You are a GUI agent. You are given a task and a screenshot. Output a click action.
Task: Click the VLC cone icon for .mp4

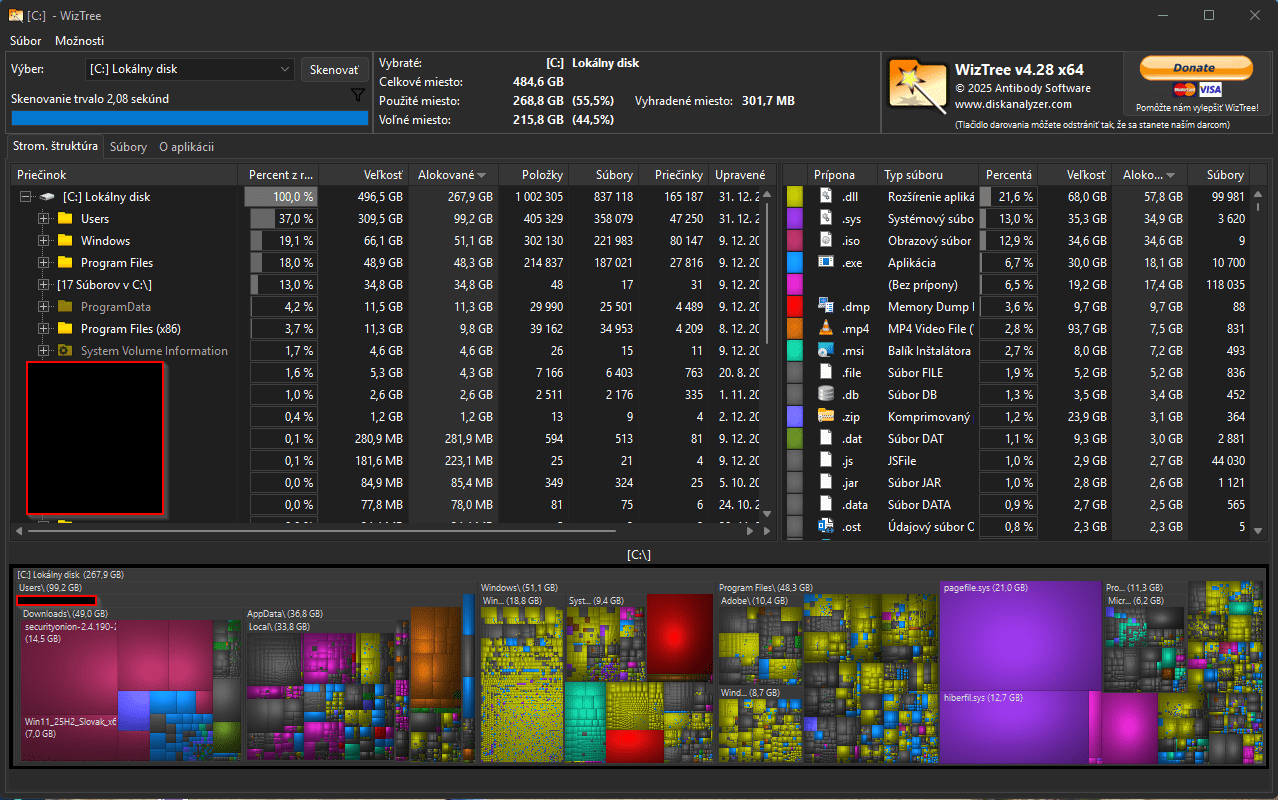pos(826,328)
